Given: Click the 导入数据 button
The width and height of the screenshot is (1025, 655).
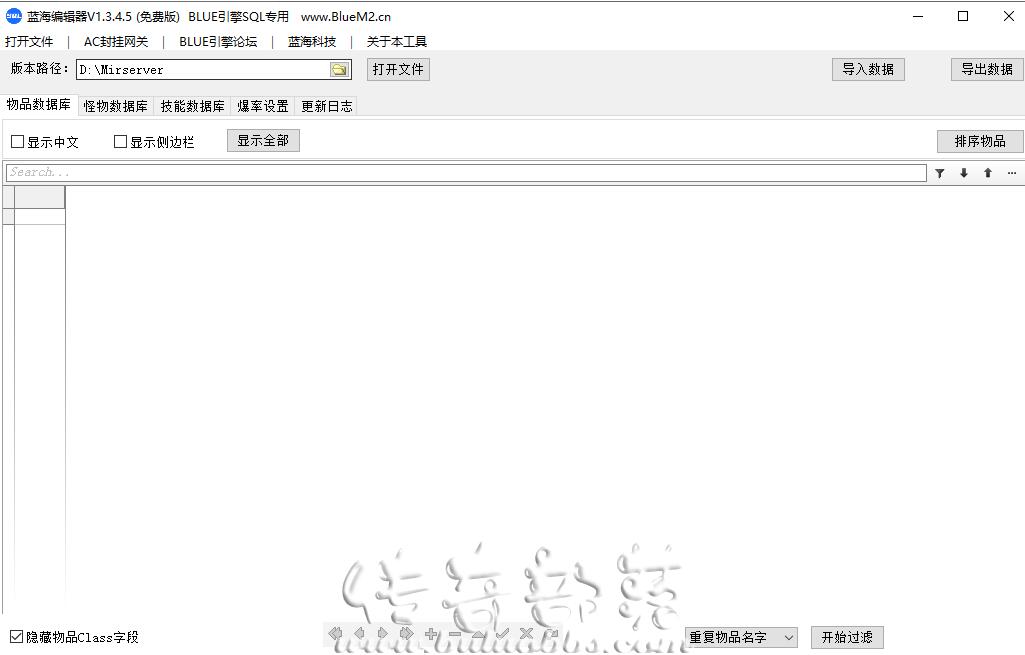Looking at the screenshot, I should click(x=868, y=69).
